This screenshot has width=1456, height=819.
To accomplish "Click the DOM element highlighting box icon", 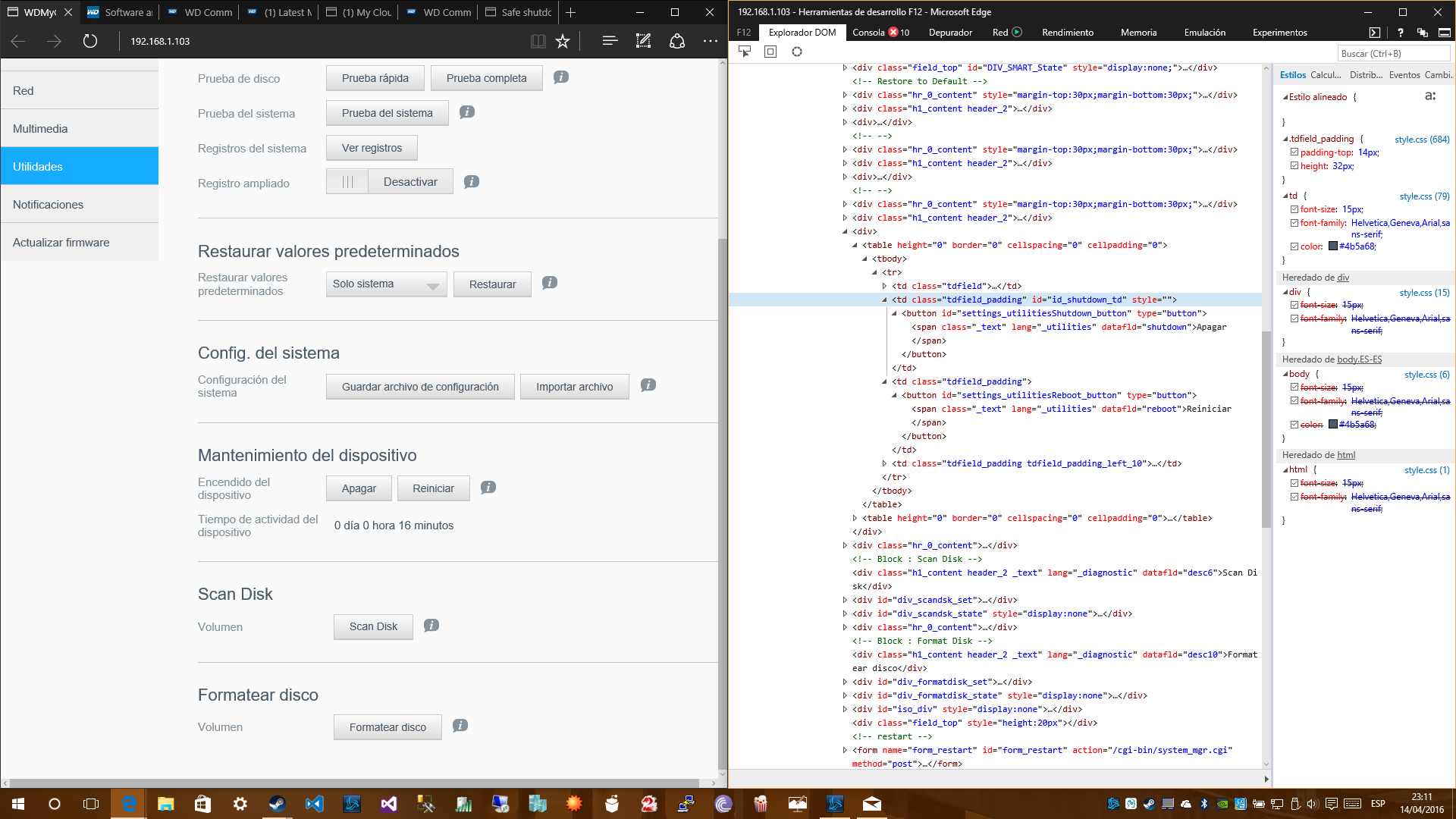I will 770,52.
